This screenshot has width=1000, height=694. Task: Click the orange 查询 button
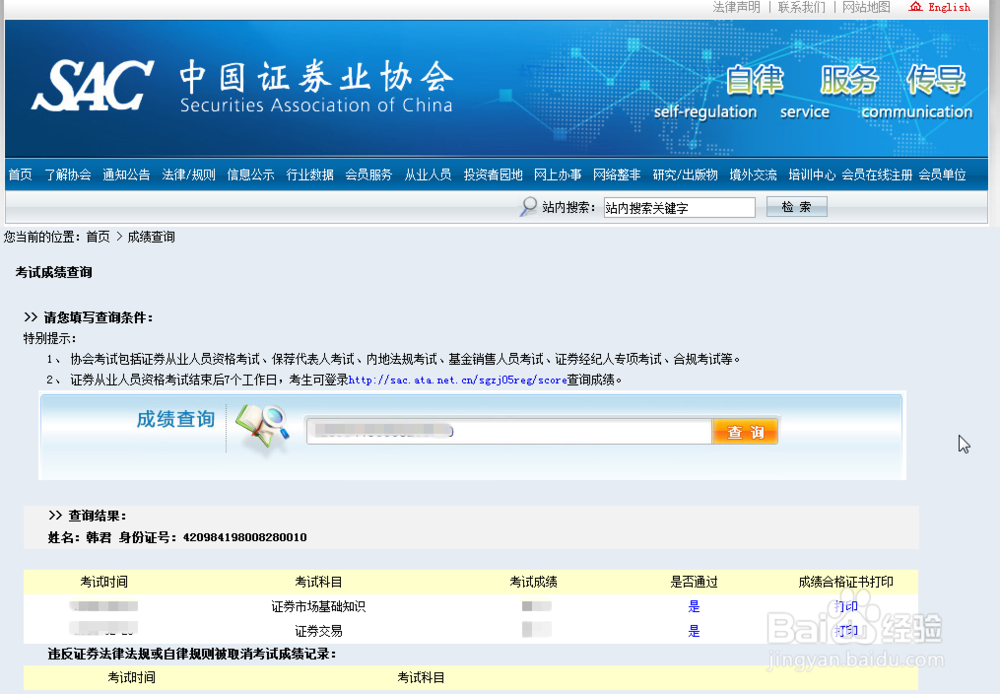tap(745, 430)
